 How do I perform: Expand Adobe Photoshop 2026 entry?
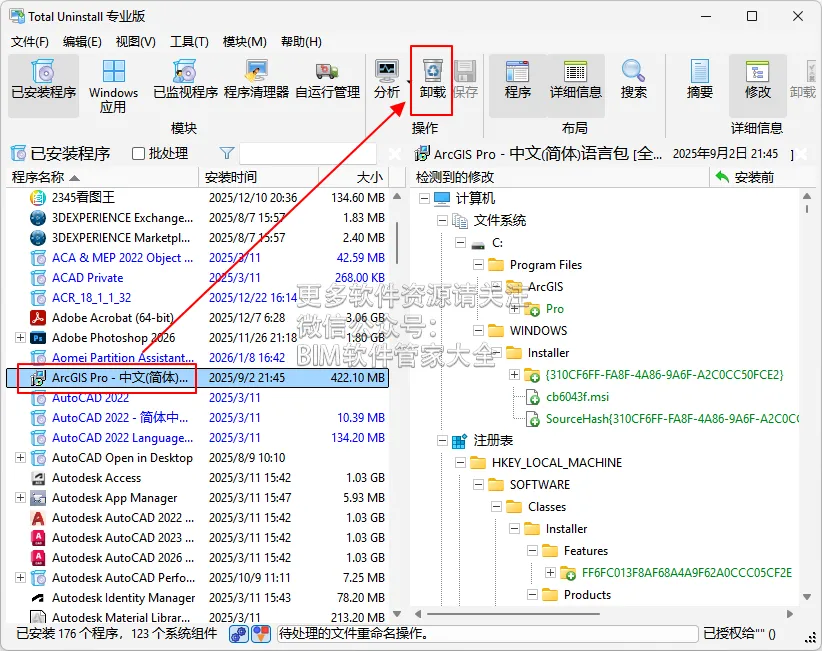[20, 338]
